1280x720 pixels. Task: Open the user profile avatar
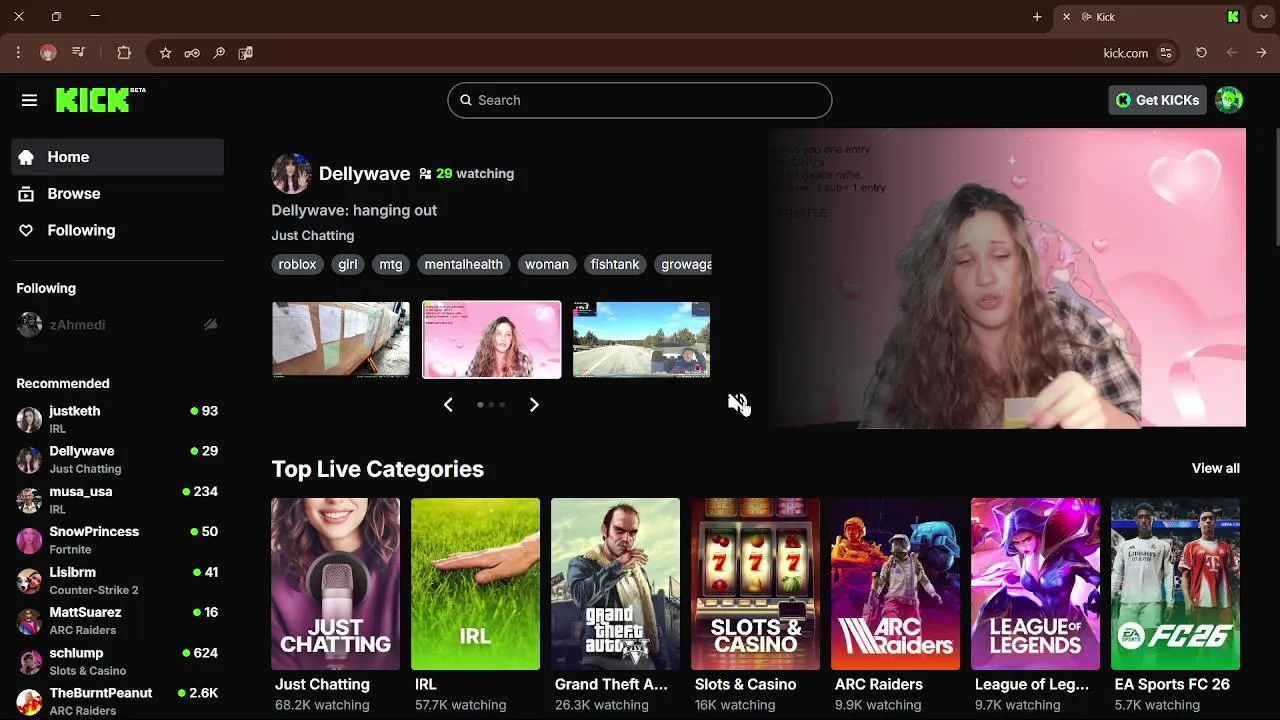point(1229,100)
